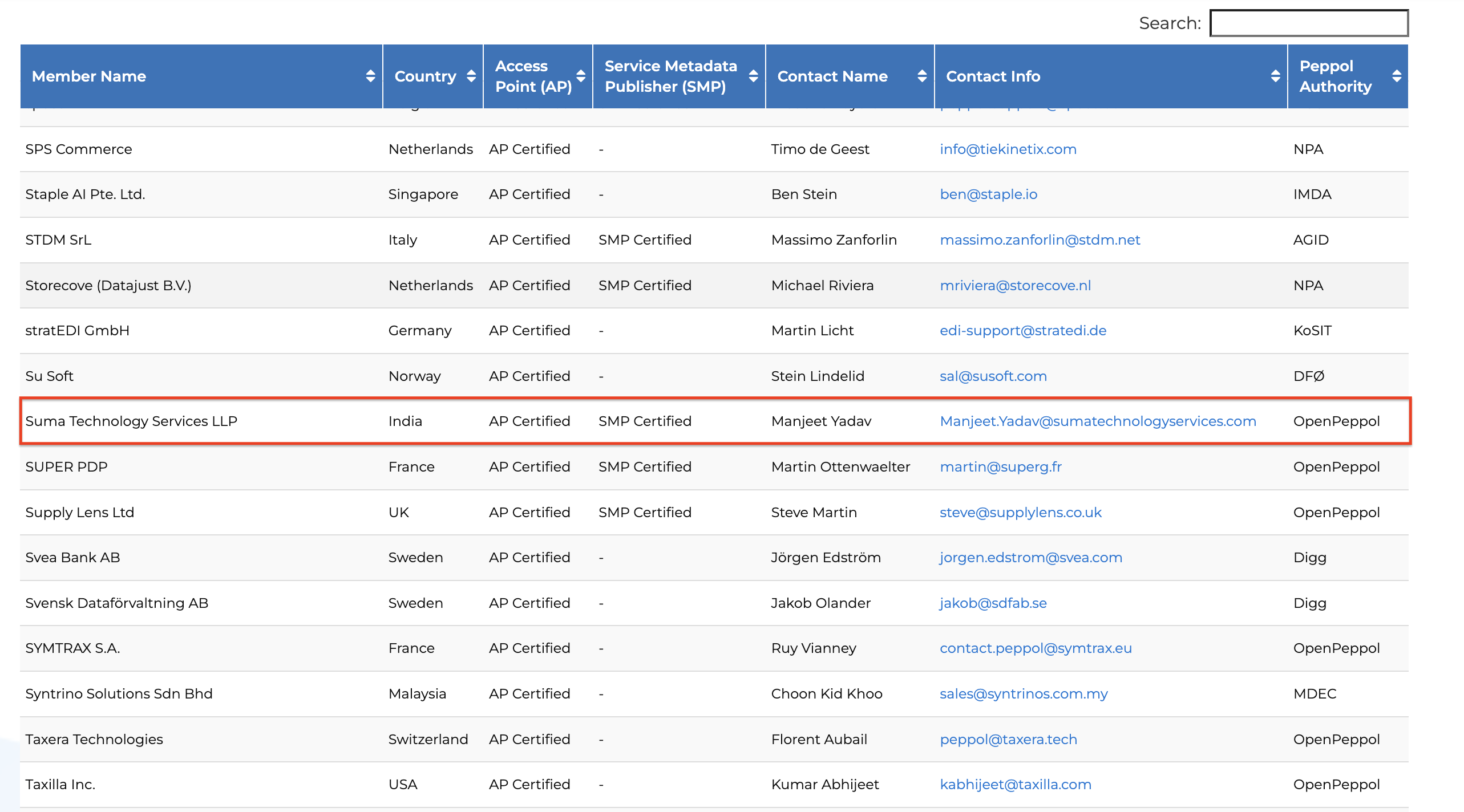Click sales@syntrinos.com.my email link

pyautogui.click(x=1023, y=693)
